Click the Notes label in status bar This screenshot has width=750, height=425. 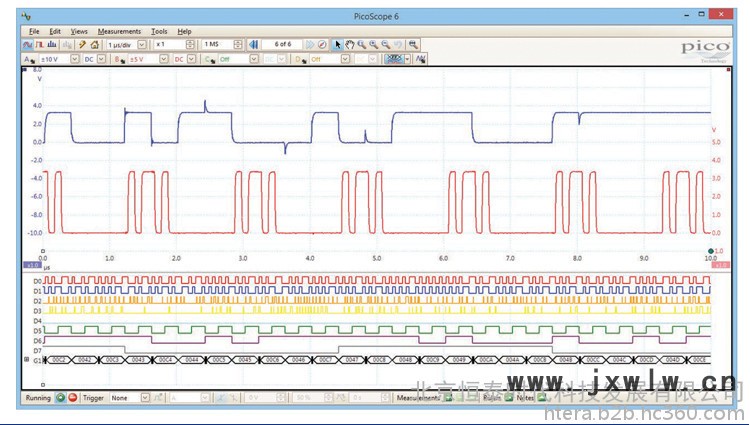tap(525, 398)
